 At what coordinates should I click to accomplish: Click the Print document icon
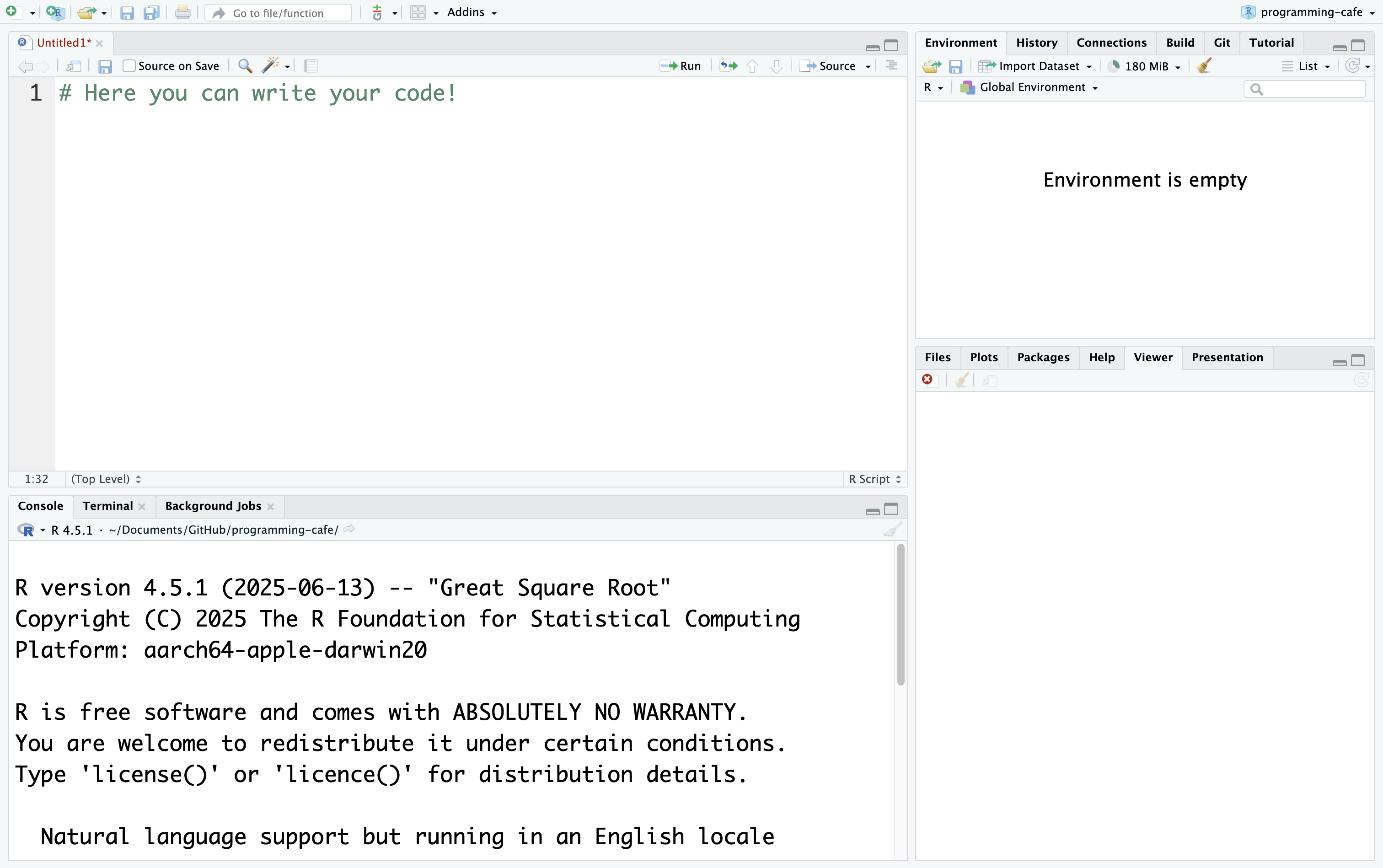click(x=182, y=13)
